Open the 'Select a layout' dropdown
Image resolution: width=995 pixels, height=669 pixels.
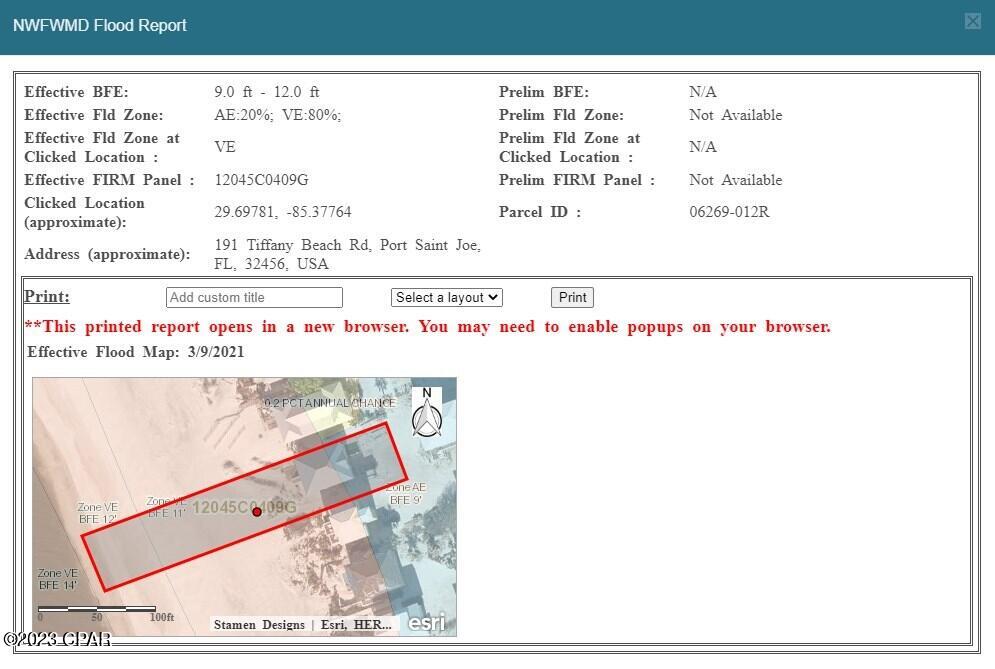[446, 297]
